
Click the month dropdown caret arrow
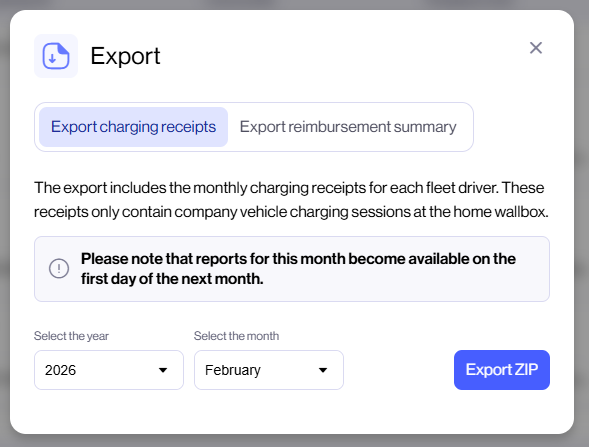pos(323,370)
